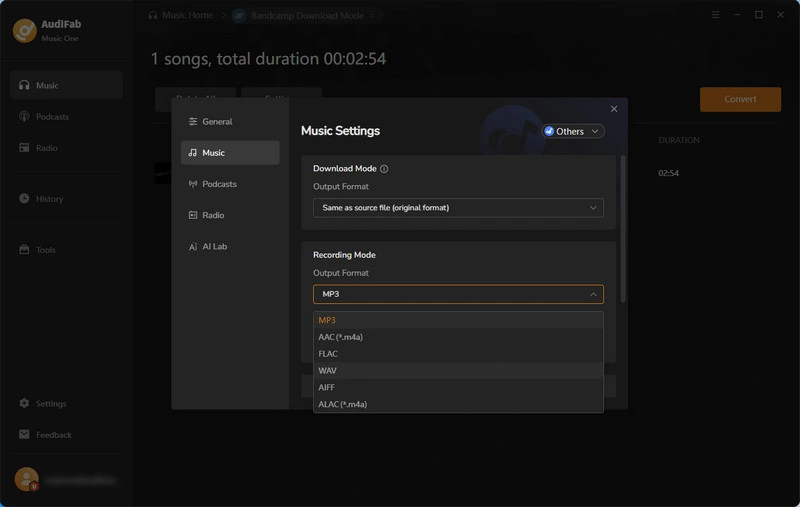Click the user profile avatar
The height and width of the screenshot is (507, 800).
[27, 479]
